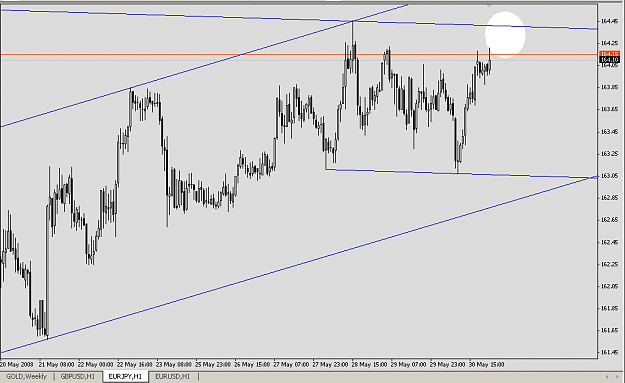Click the 28 May 15:00 time label
This screenshot has height=383, width=625.
coord(369,365)
